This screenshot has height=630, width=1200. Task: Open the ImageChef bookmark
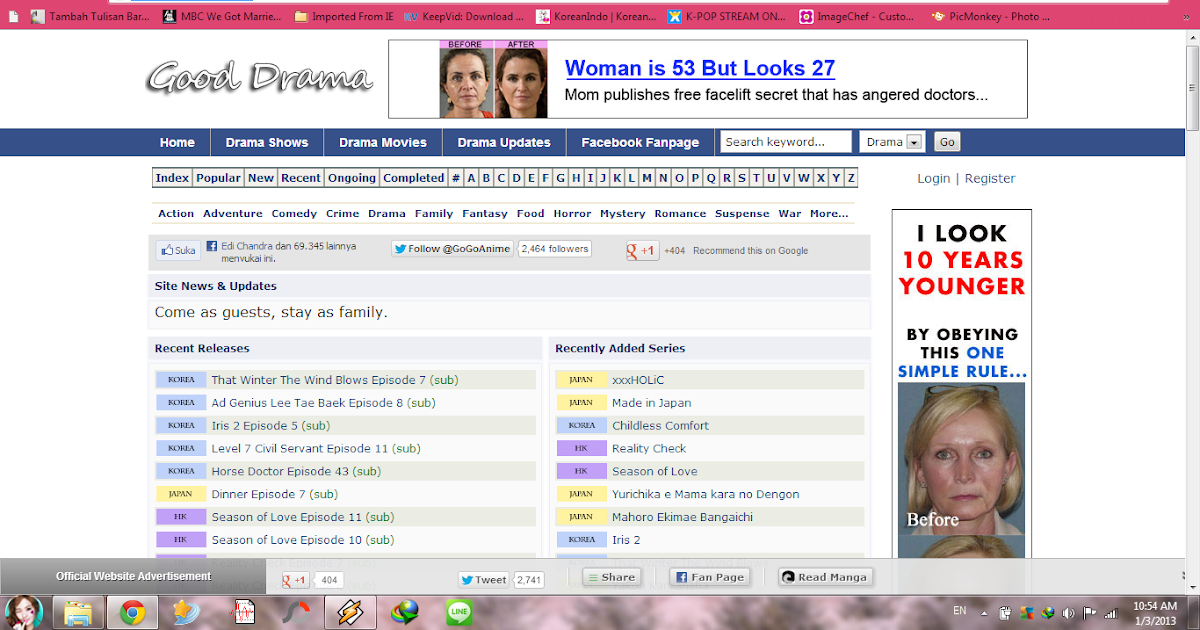click(x=856, y=16)
